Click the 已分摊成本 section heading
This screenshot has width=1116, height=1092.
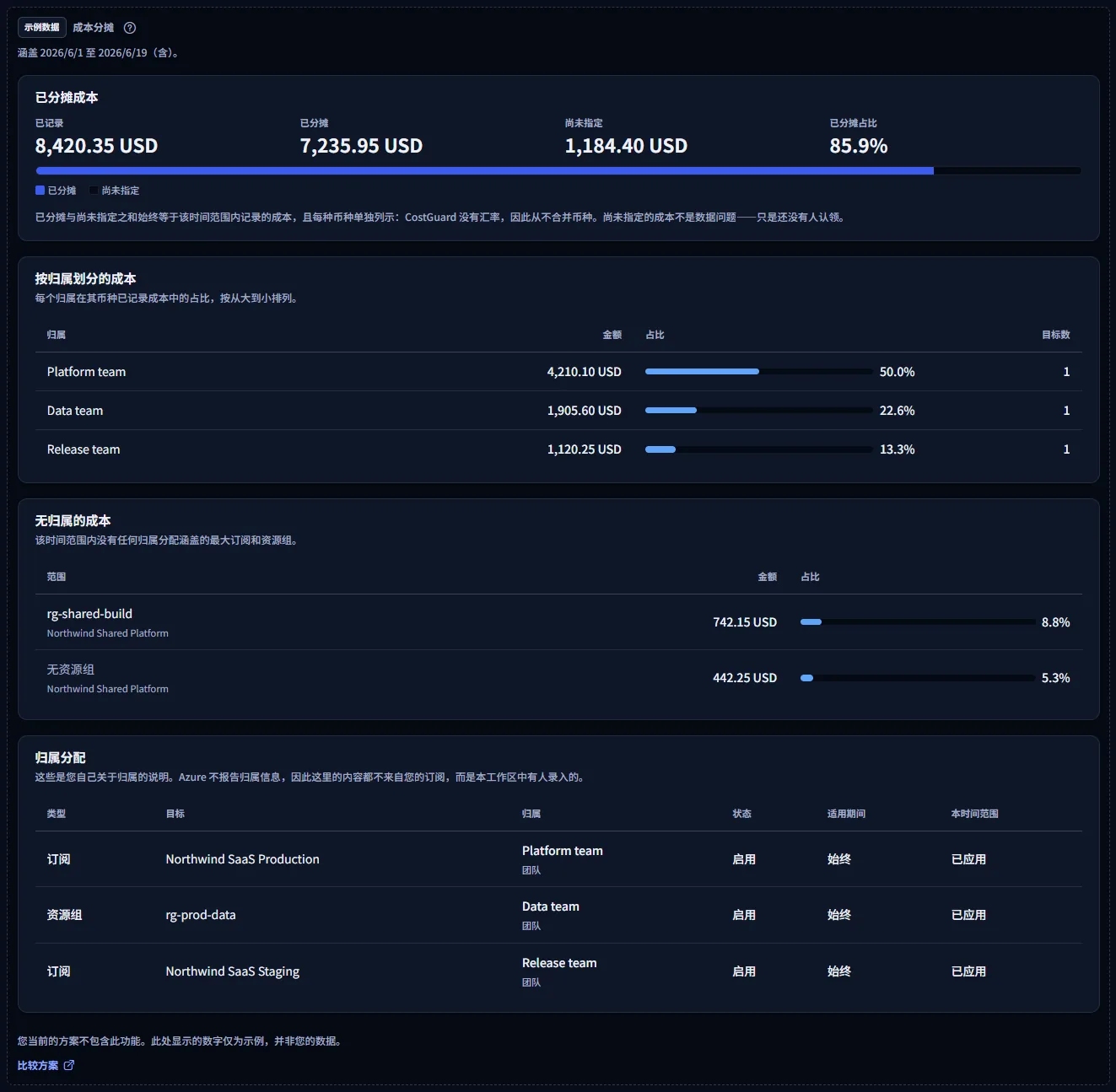coord(67,98)
